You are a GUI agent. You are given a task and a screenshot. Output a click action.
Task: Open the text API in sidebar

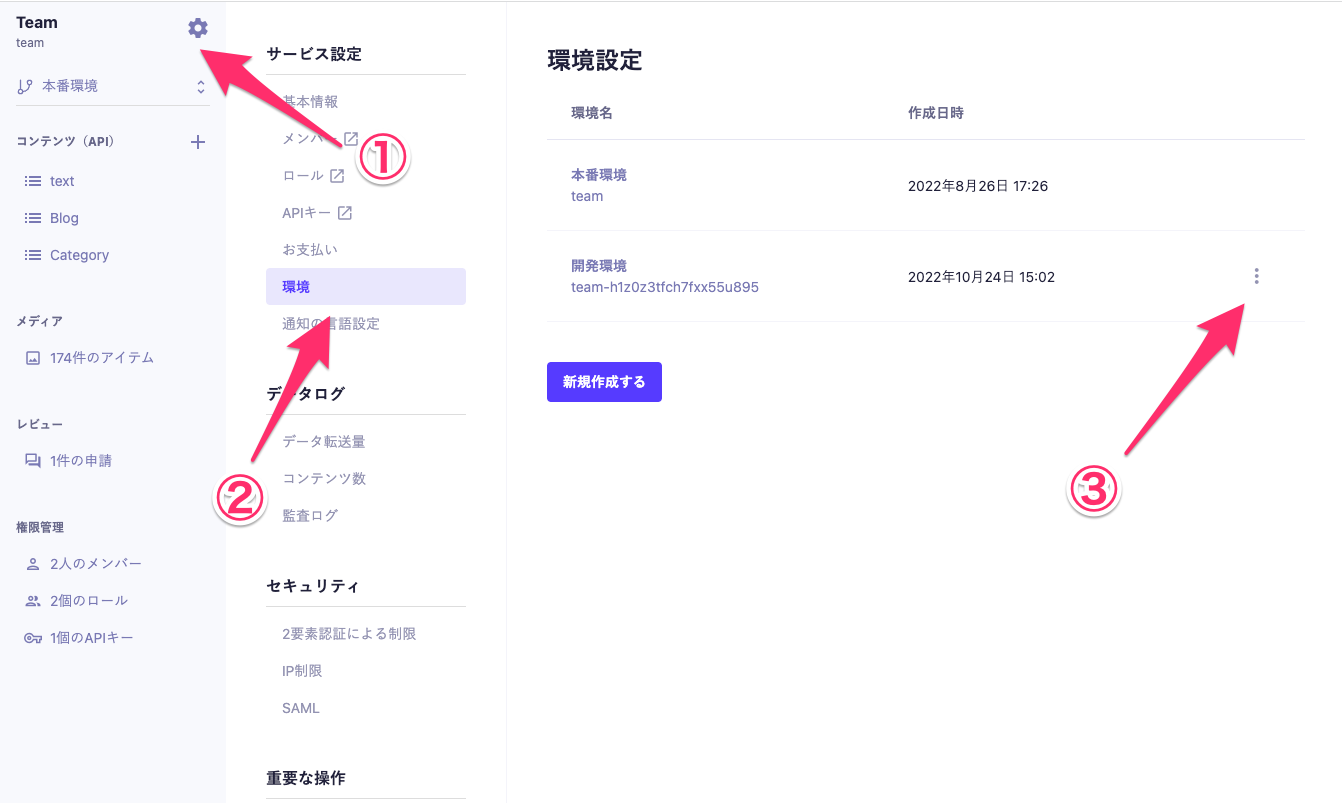[x=62, y=181]
